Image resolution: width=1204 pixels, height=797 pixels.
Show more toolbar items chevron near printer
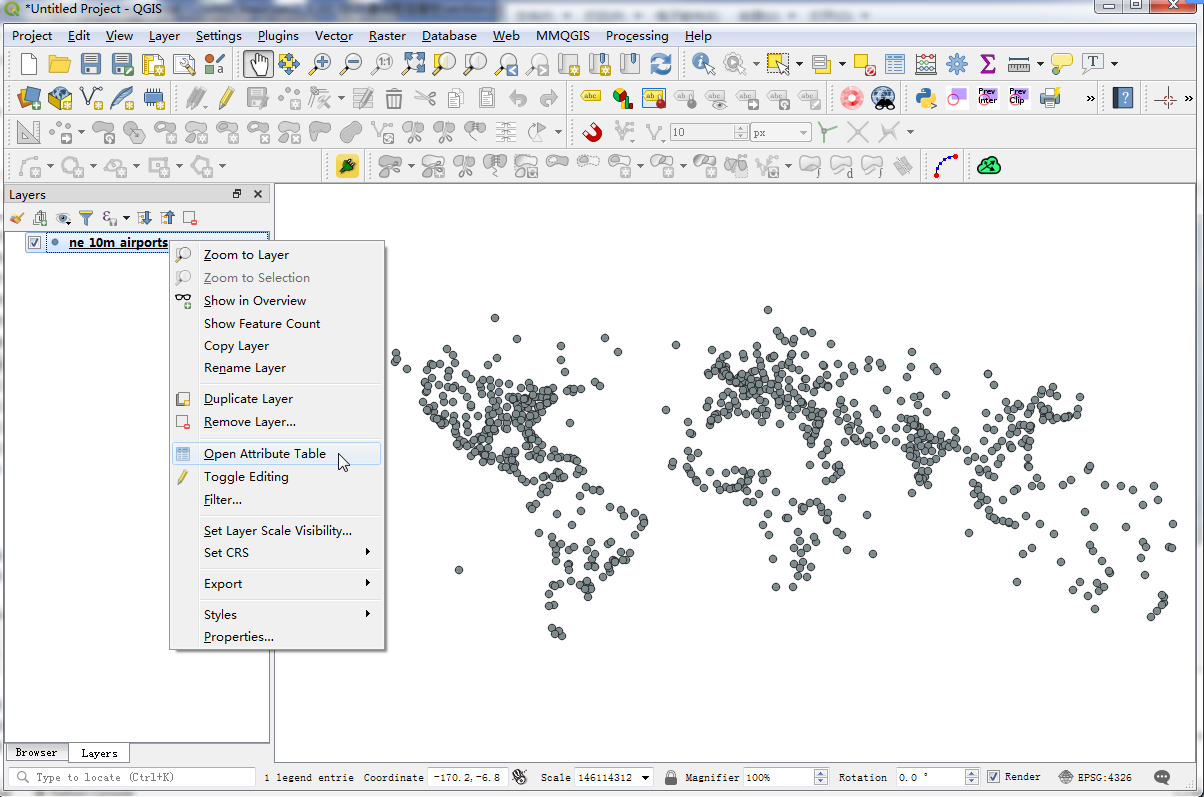(x=1091, y=98)
